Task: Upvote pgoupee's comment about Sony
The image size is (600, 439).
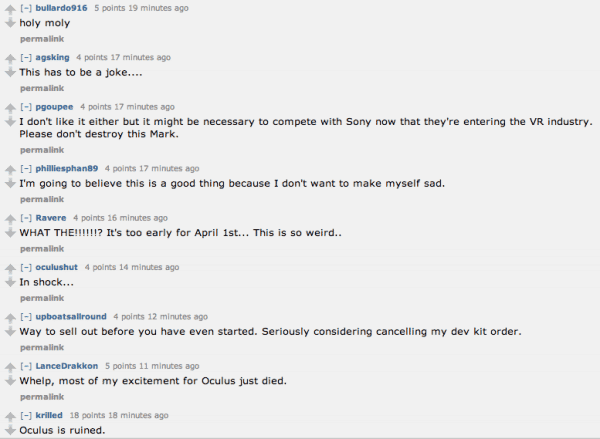Action: pos(9,107)
